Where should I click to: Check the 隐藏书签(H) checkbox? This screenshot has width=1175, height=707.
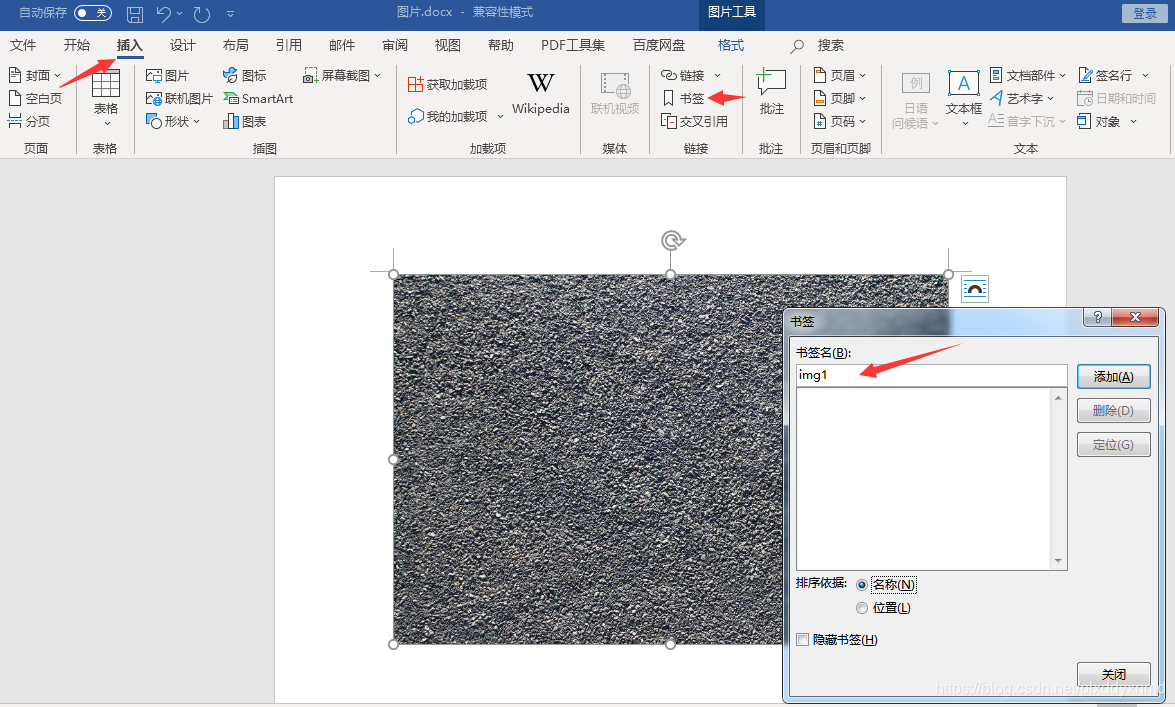coord(803,640)
